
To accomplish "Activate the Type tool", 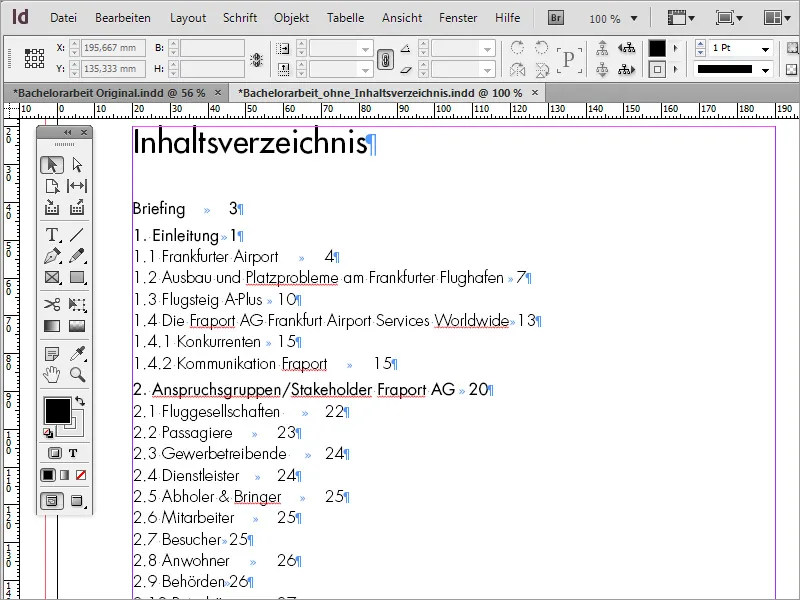I will pyautogui.click(x=52, y=235).
